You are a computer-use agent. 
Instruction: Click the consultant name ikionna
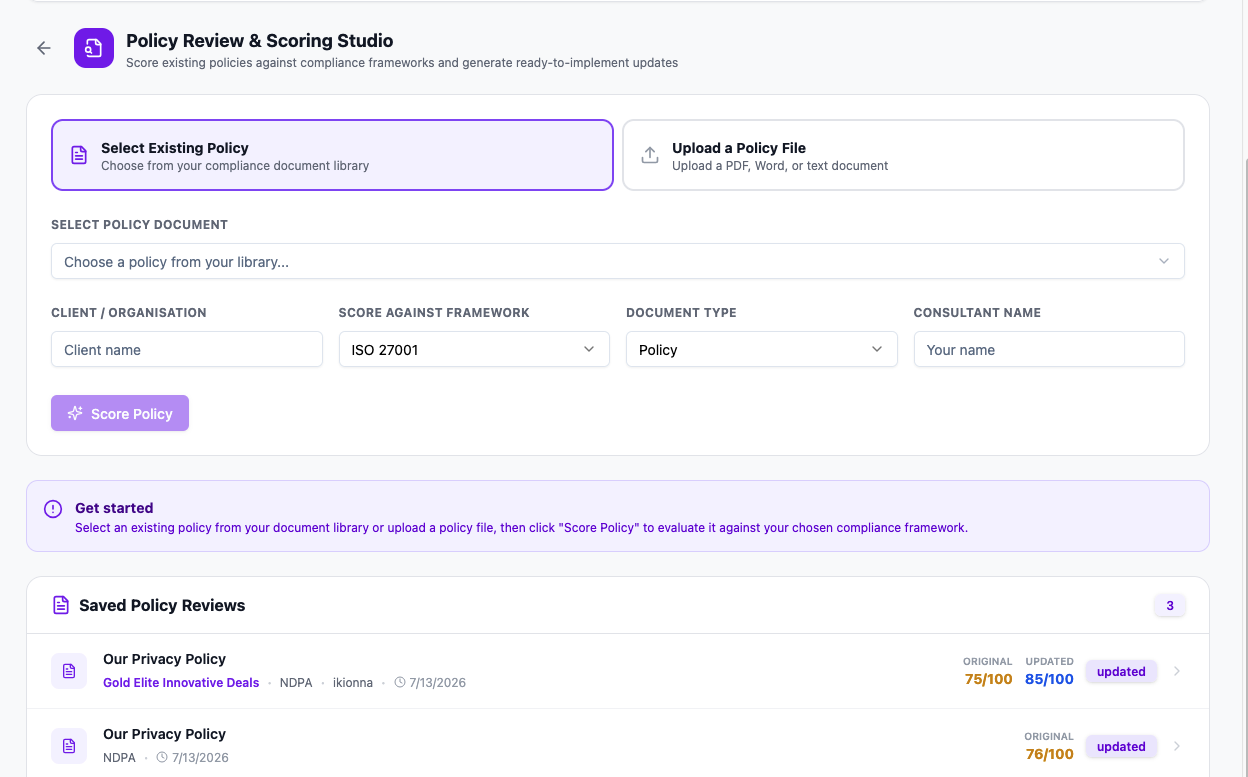click(x=353, y=683)
